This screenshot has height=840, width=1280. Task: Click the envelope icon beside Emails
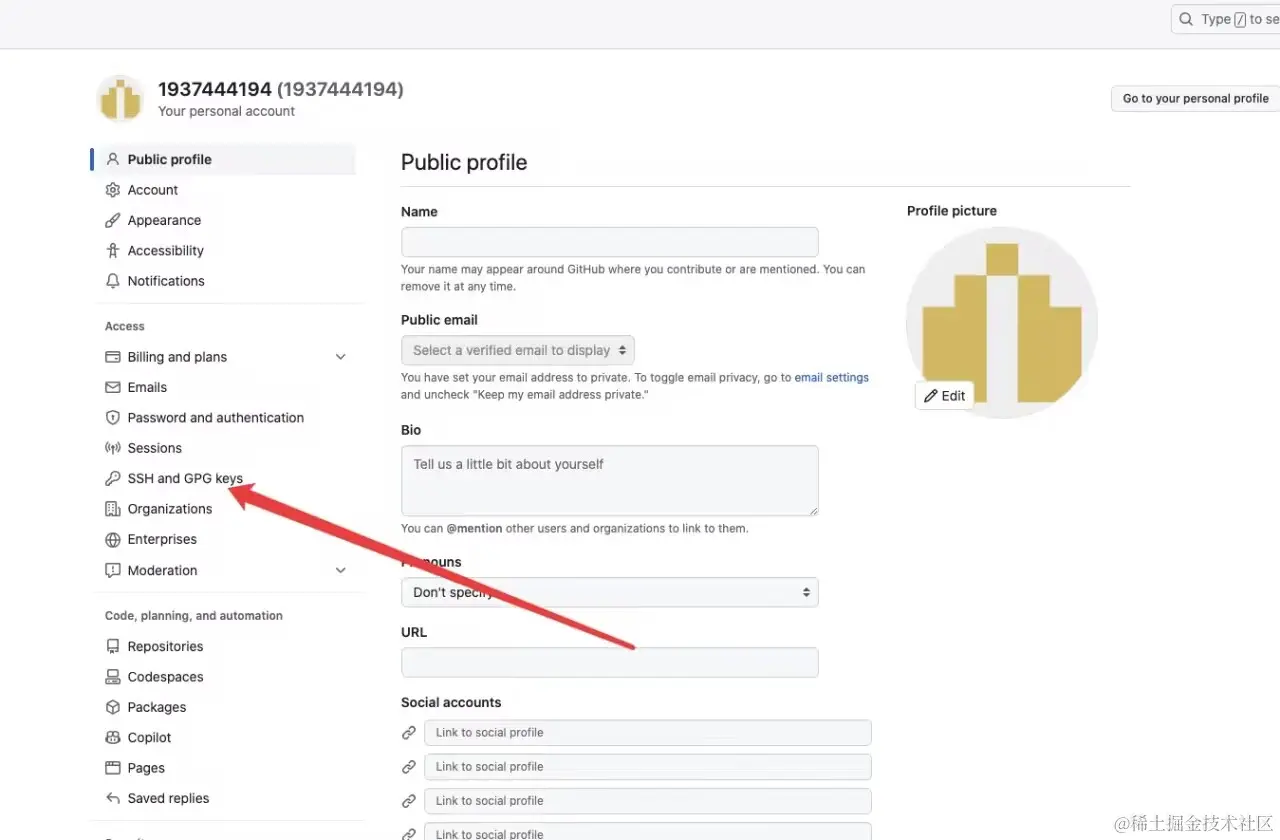113,387
